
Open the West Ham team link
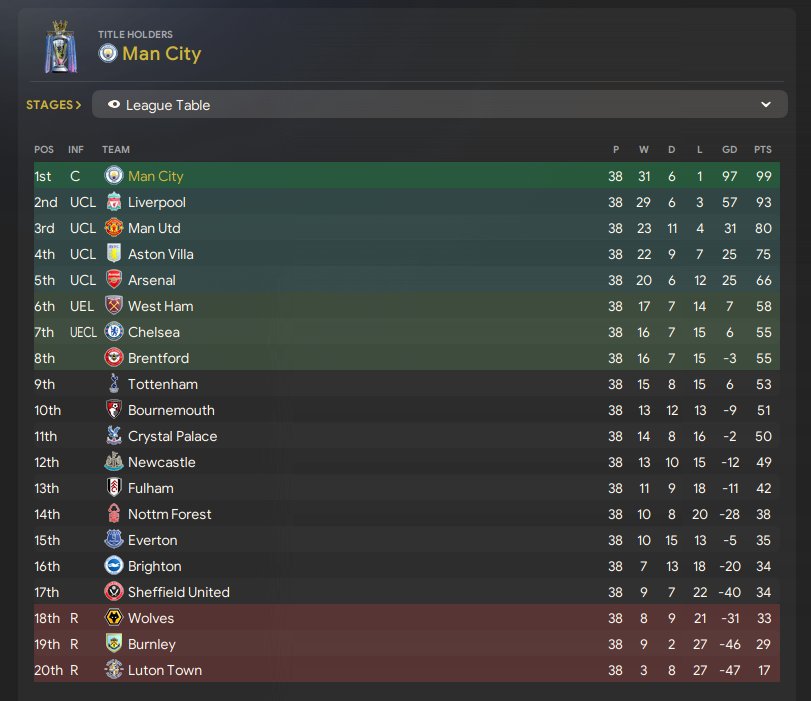[x=160, y=306]
